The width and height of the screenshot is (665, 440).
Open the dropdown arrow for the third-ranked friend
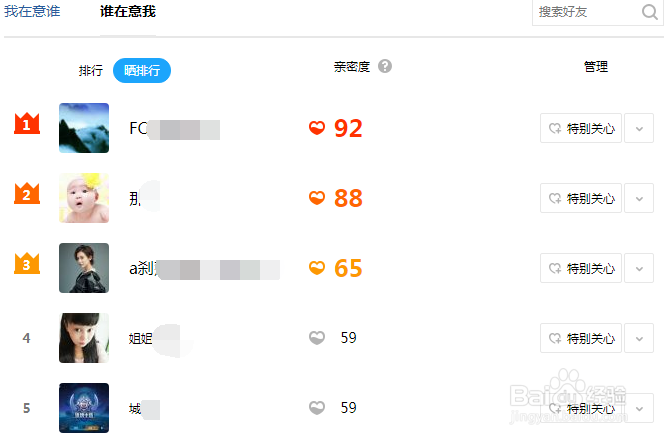(x=639, y=268)
